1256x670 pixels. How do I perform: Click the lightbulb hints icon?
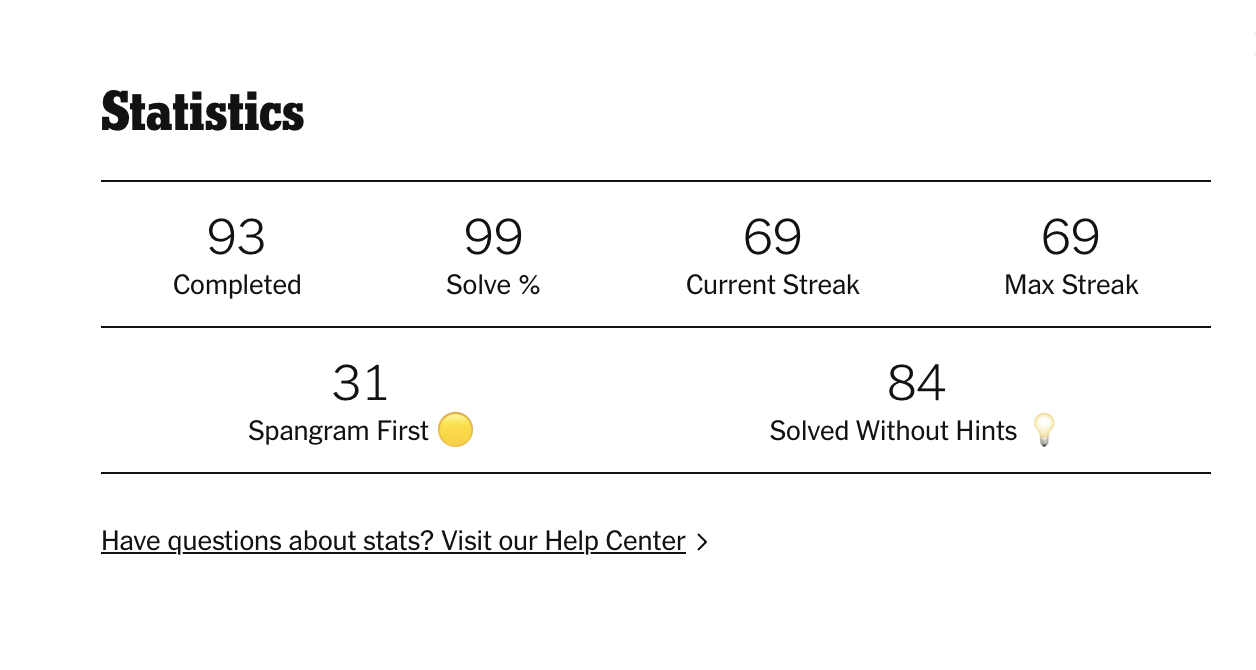click(1044, 430)
